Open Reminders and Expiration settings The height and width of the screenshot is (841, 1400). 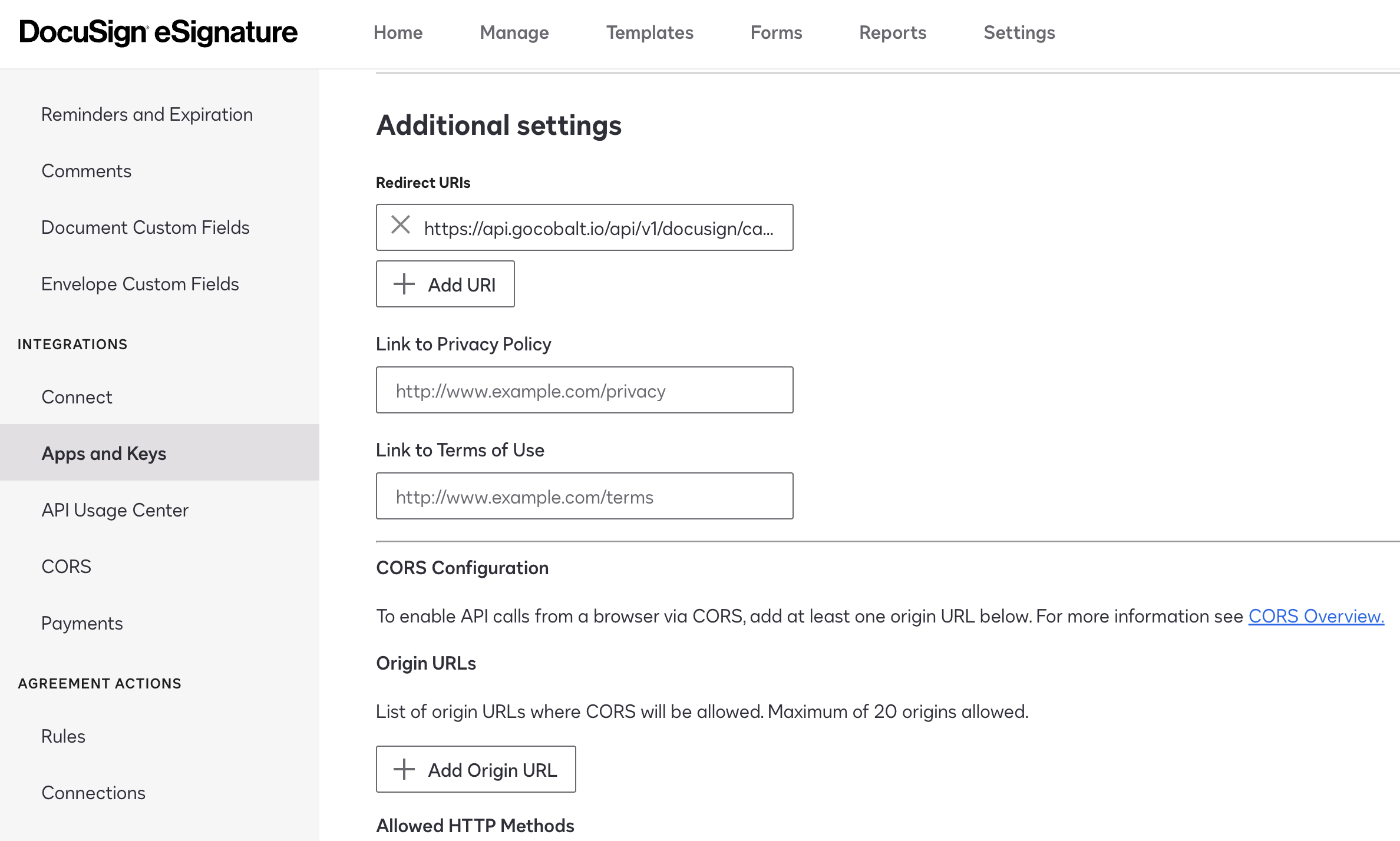[147, 114]
